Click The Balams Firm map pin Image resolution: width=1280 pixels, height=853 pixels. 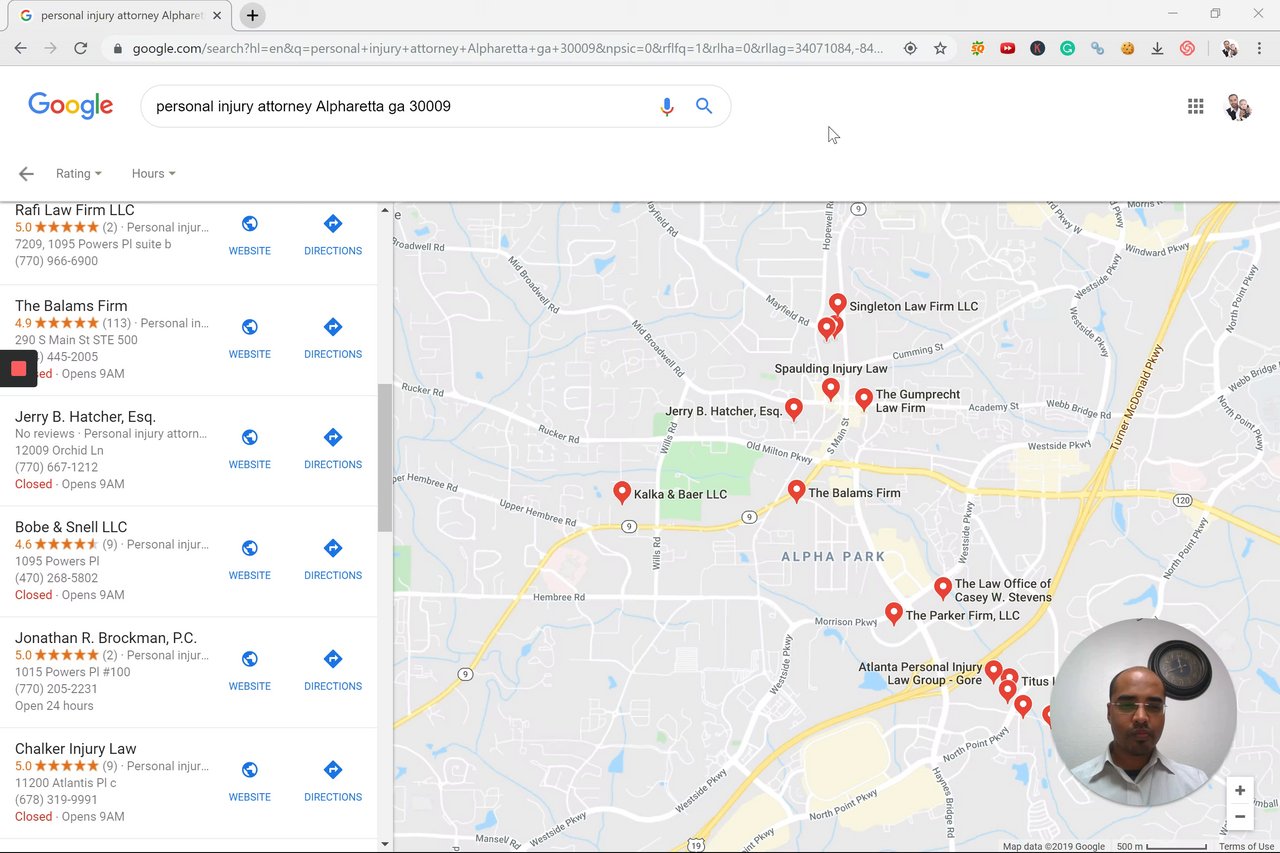coord(796,491)
